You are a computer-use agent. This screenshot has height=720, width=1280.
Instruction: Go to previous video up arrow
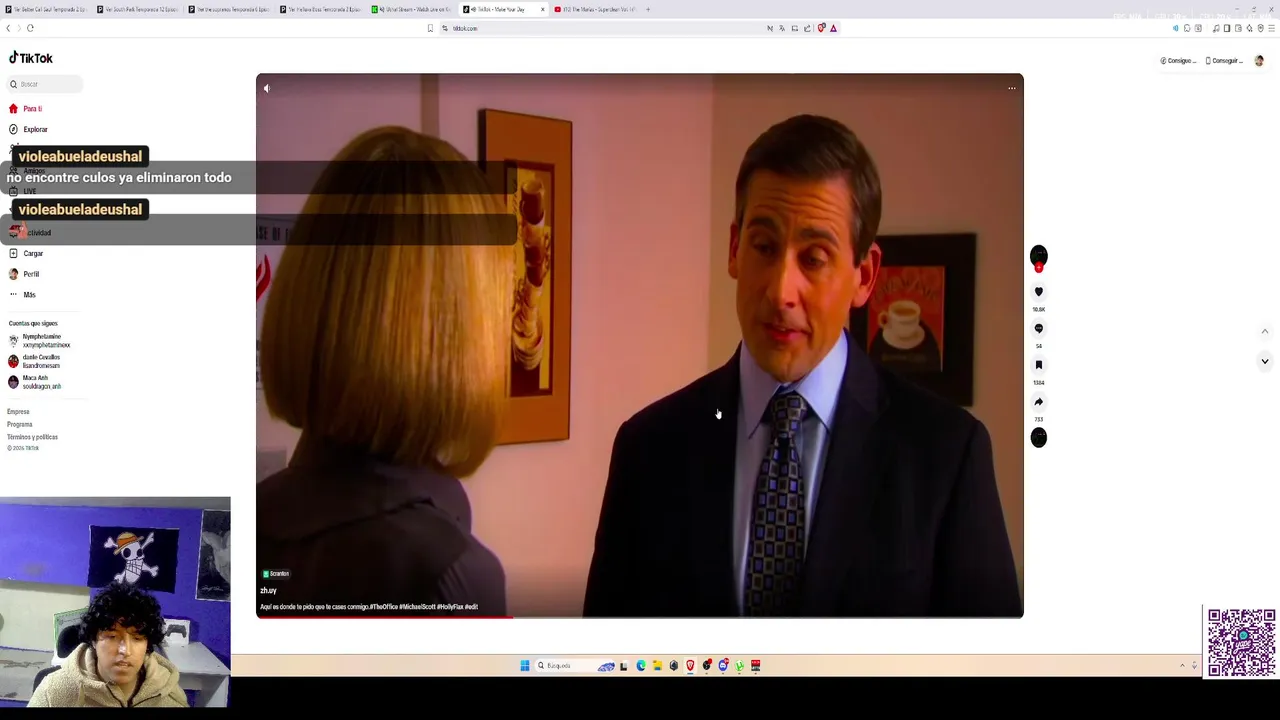pyautogui.click(x=1264, y=331)
